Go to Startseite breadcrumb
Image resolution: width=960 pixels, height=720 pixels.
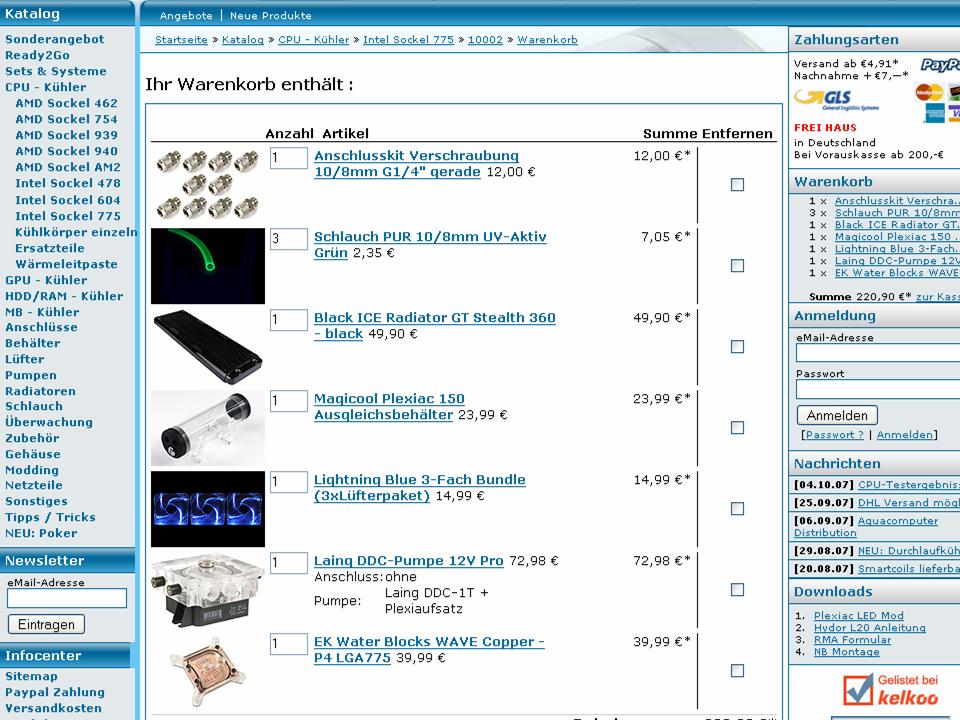point(181,40)
